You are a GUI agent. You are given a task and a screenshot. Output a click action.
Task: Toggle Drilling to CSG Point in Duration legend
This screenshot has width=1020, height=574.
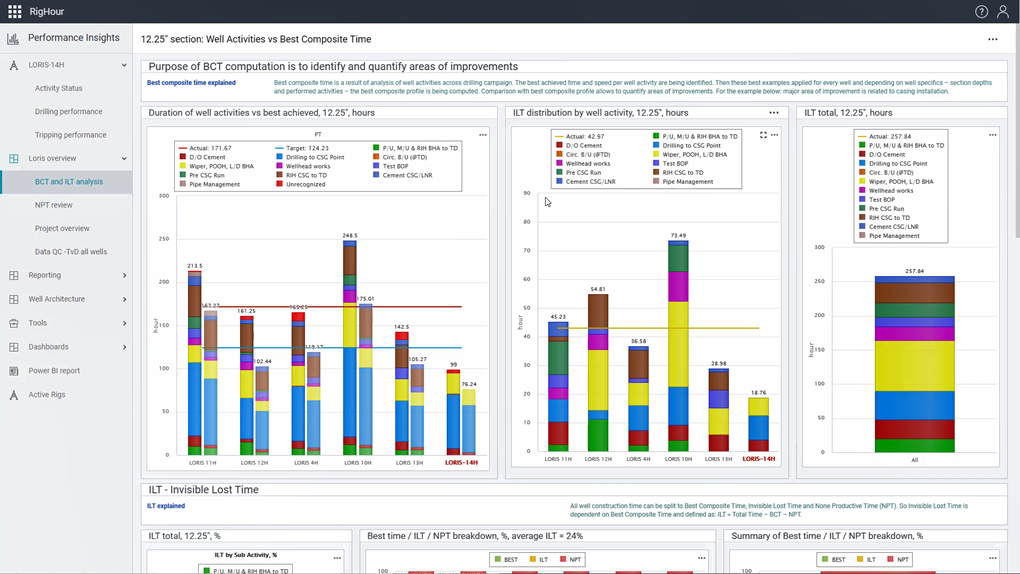click(310, 157)
